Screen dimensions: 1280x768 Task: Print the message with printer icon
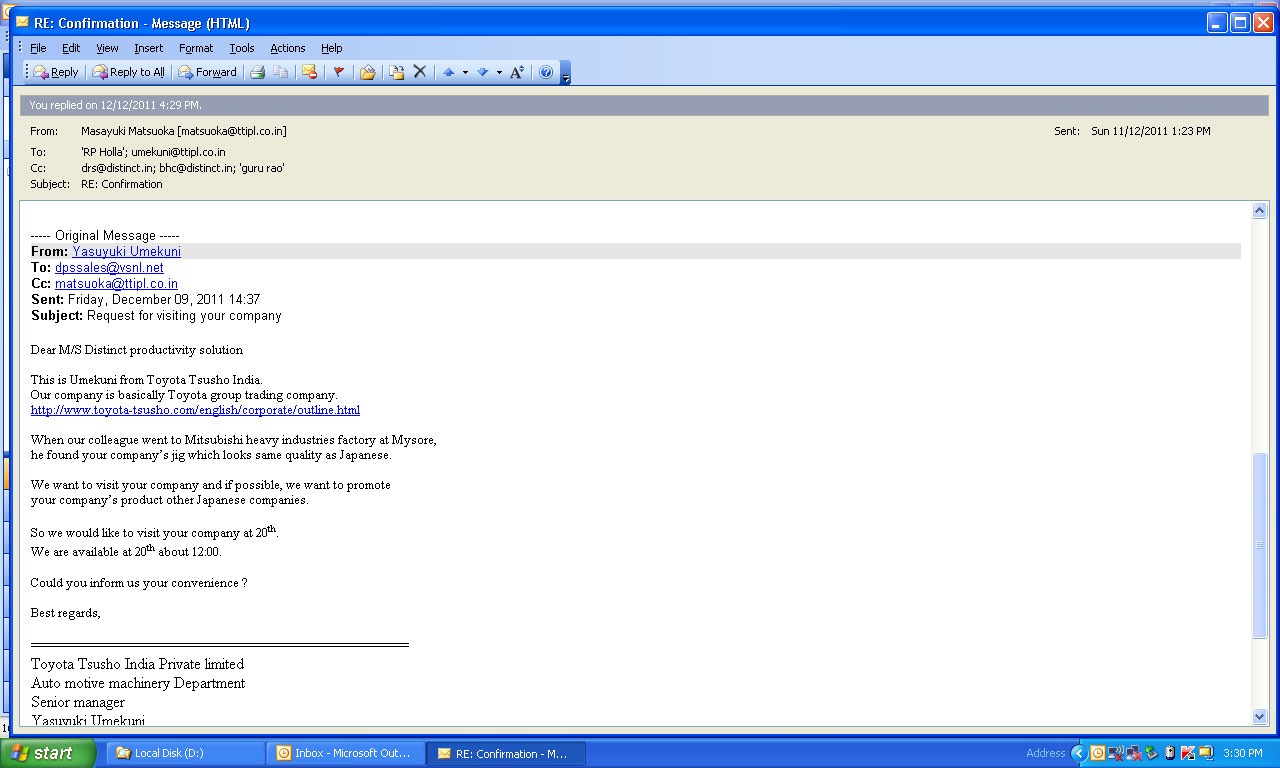tap(257, 72)
